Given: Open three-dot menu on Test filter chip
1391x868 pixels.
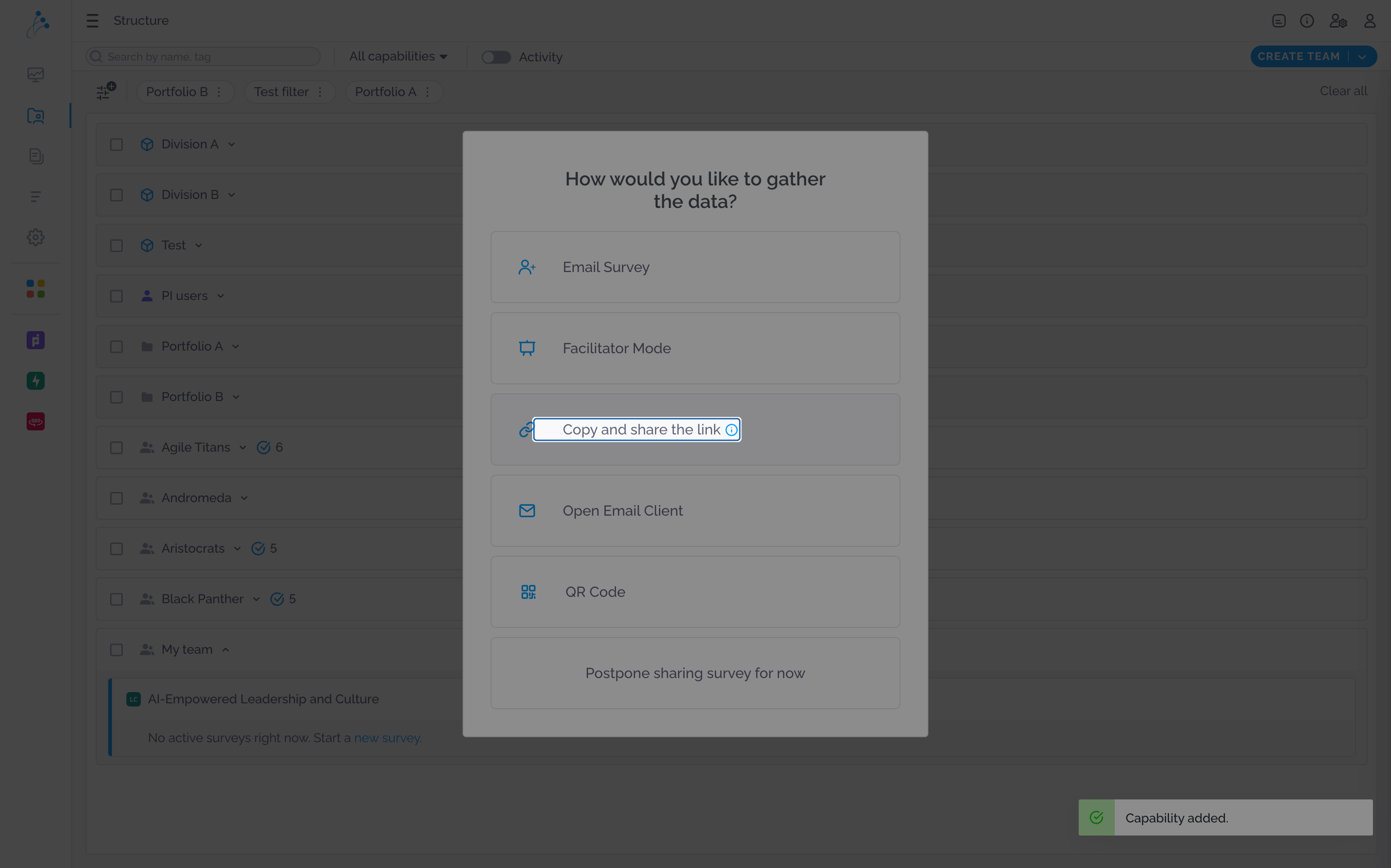Looking at the screenshot, I should [x=320, y=92].
